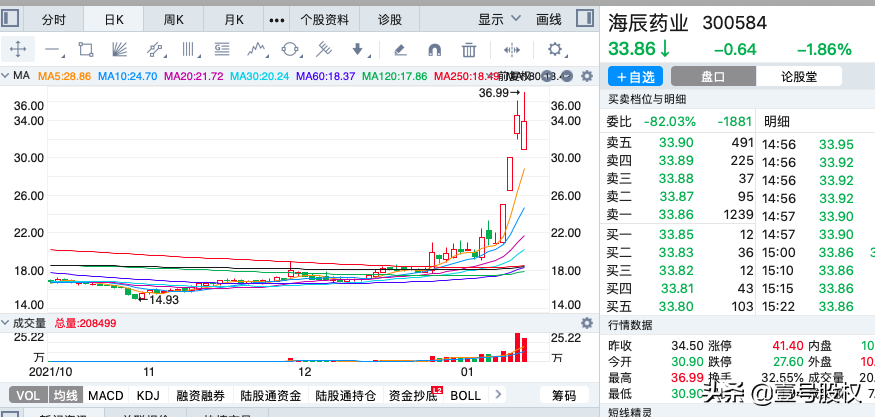Viewport: 875px width, 417px height.
Task: Select the vertical period lines tool
Action: tap(190, 50)
